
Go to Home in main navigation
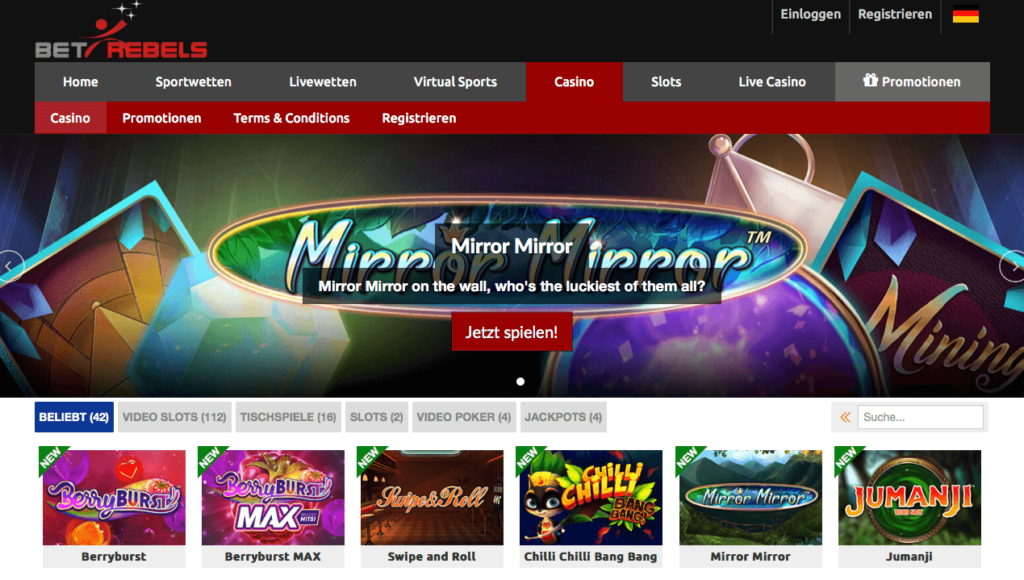coord(80,82)
